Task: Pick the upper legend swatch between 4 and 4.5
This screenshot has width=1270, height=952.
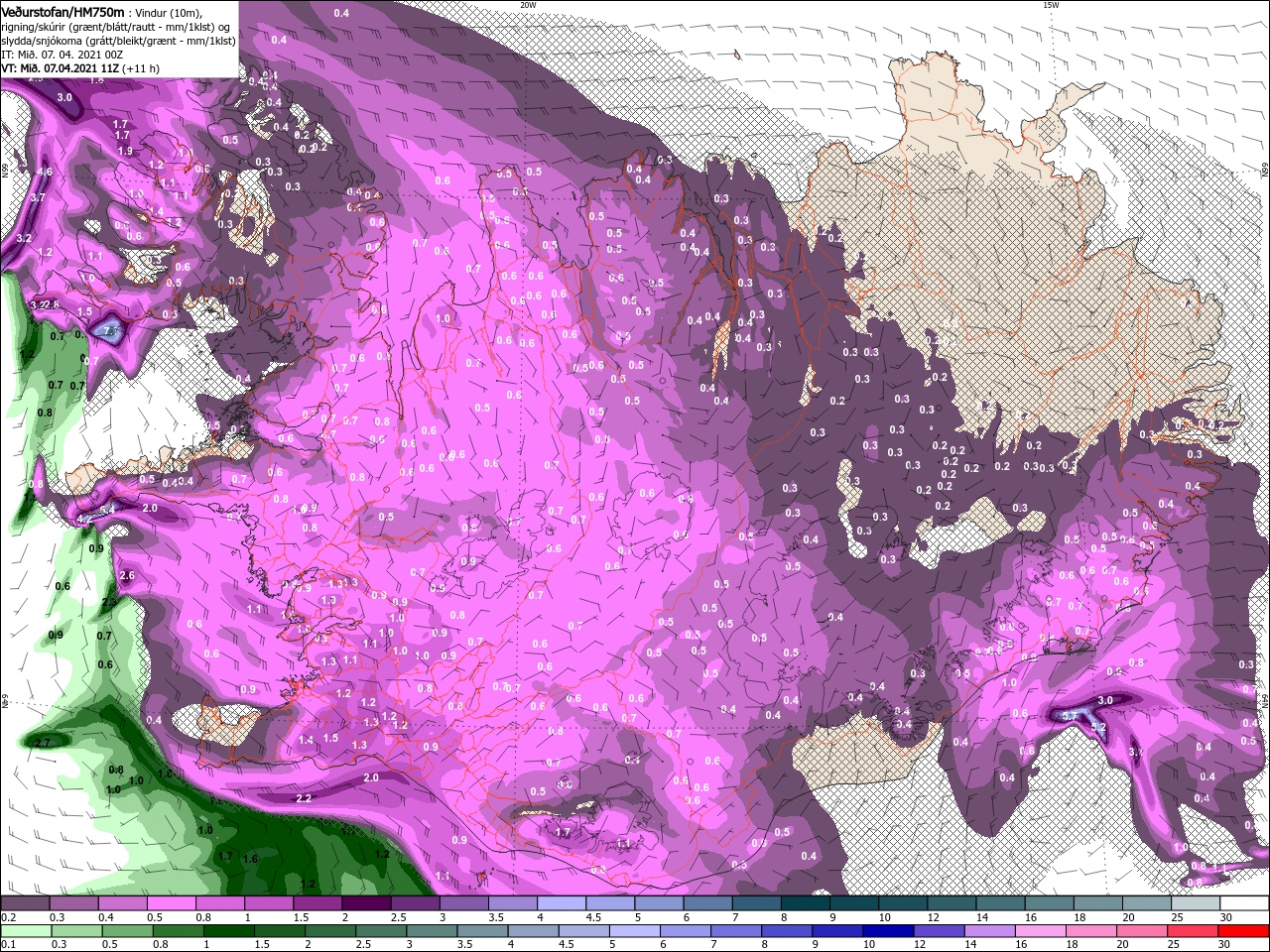Action: (x=562, y=903)
